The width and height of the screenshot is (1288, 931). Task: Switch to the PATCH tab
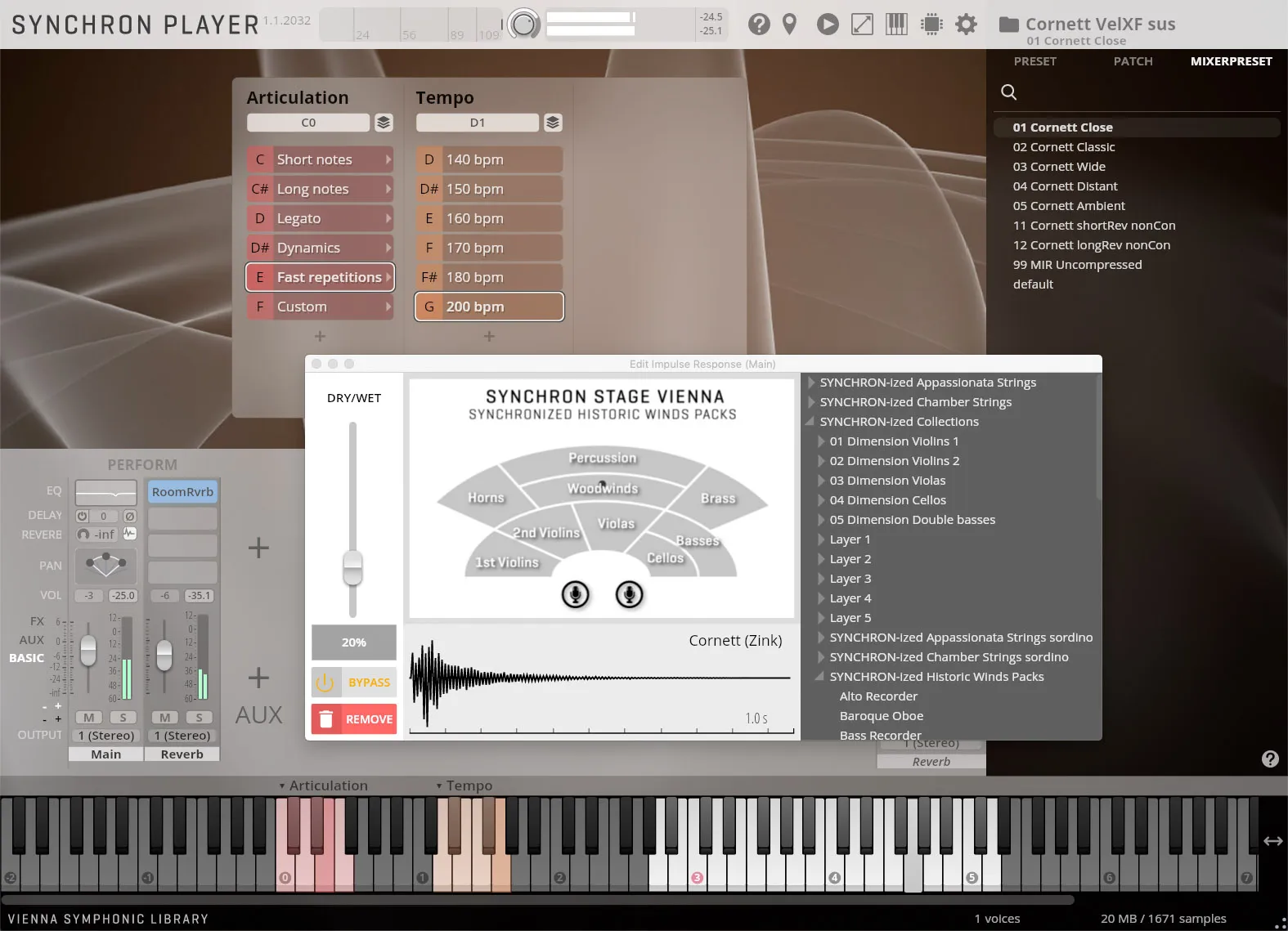(x=1133, y=61)
